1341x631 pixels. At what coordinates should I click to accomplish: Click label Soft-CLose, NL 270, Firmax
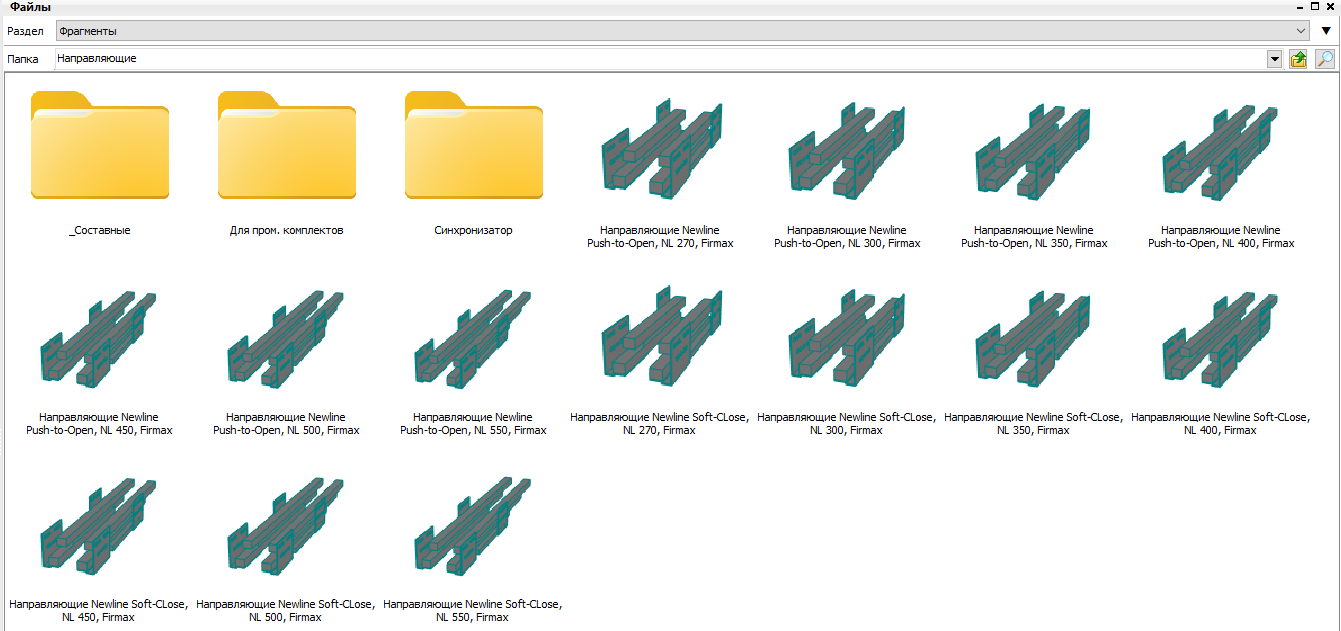click(660, 424)
